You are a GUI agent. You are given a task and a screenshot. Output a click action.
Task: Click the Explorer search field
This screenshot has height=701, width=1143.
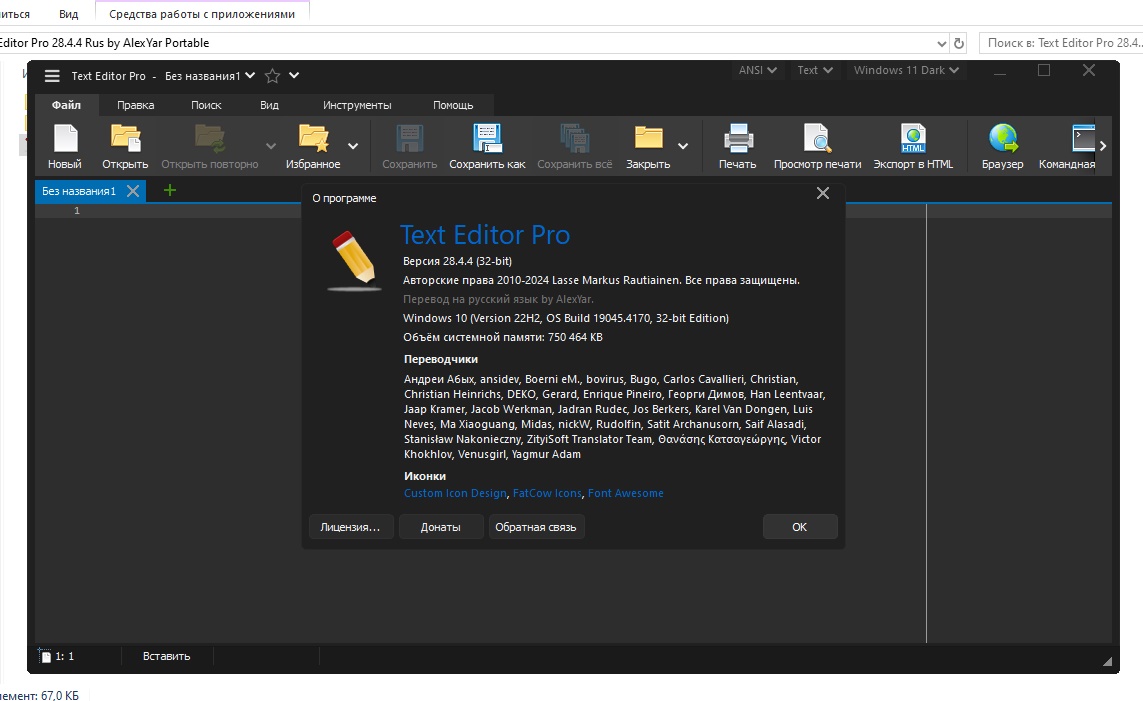tap(1061, 43)
